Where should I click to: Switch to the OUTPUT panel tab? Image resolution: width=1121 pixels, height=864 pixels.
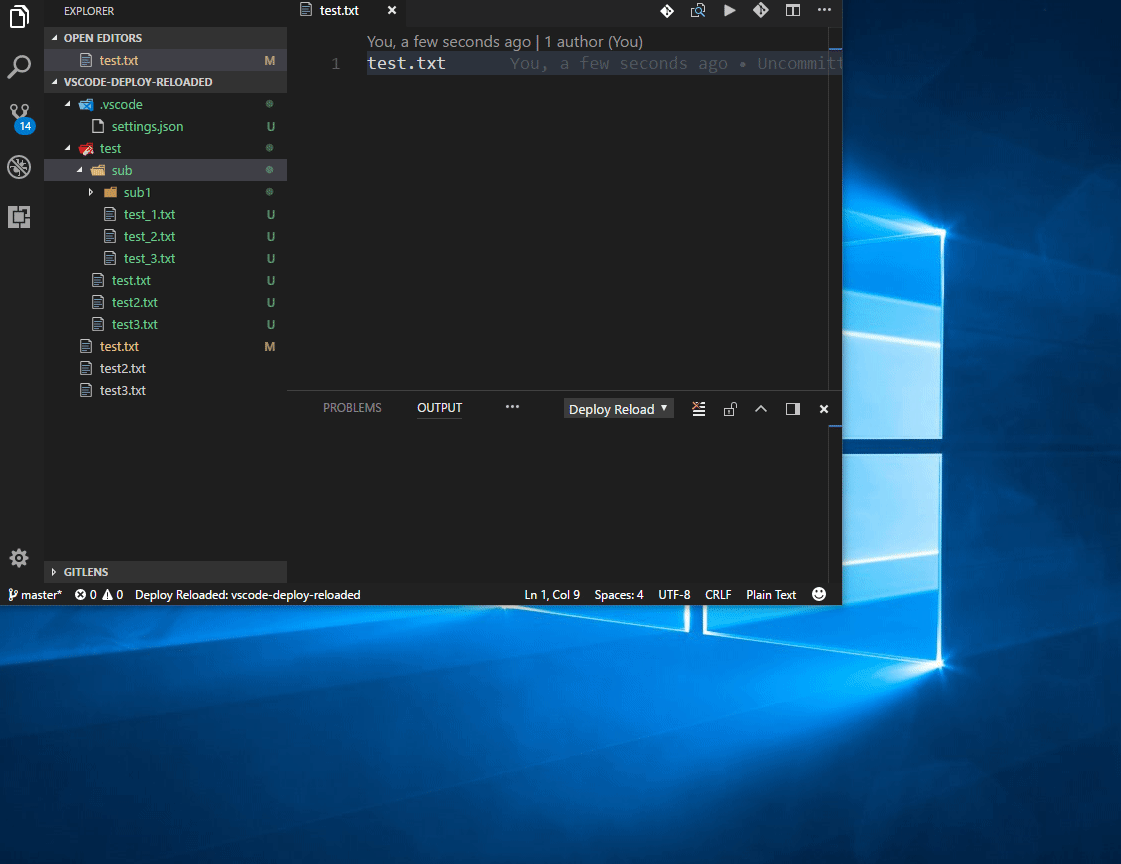click(x=440, y=408)
